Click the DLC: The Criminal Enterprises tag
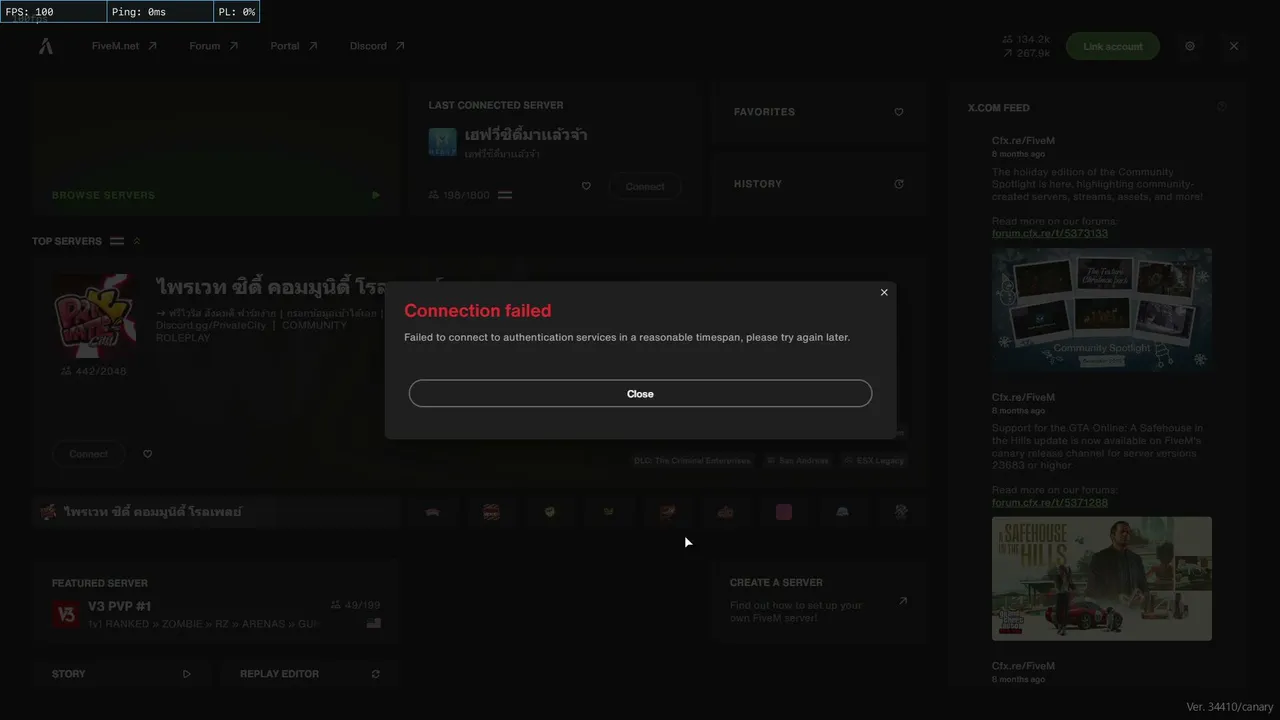Viewport: 1280px width, 720px height. coord(692,461)
